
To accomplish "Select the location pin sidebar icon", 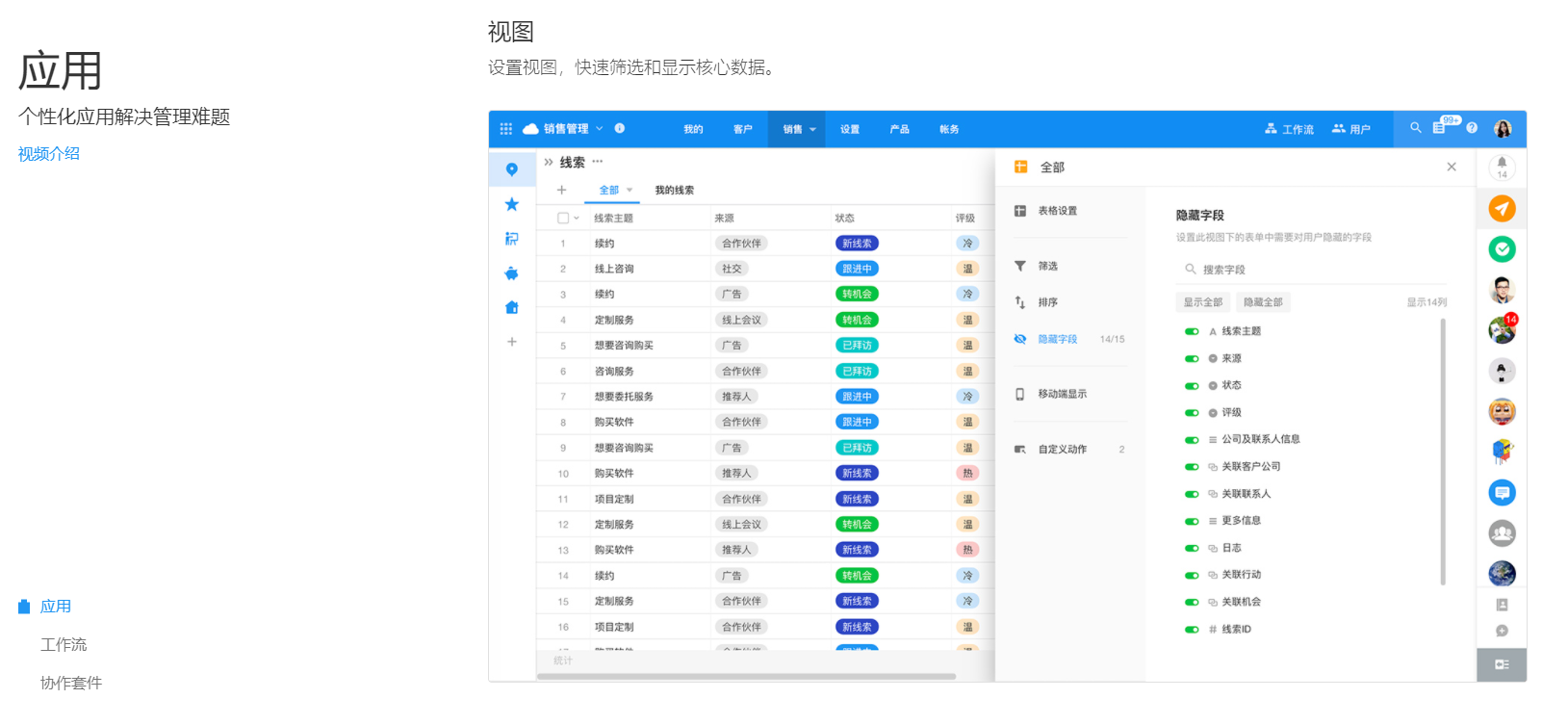I will click(x=512, y=169).
